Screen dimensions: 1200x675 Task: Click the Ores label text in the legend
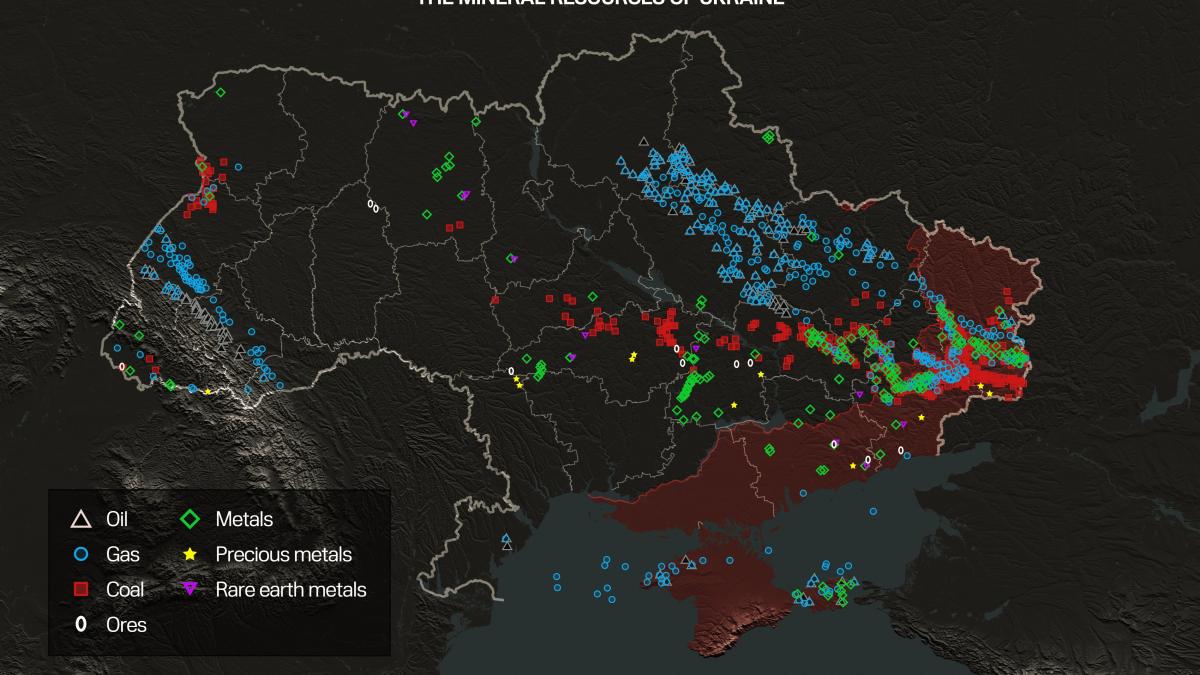click(126, 625)
